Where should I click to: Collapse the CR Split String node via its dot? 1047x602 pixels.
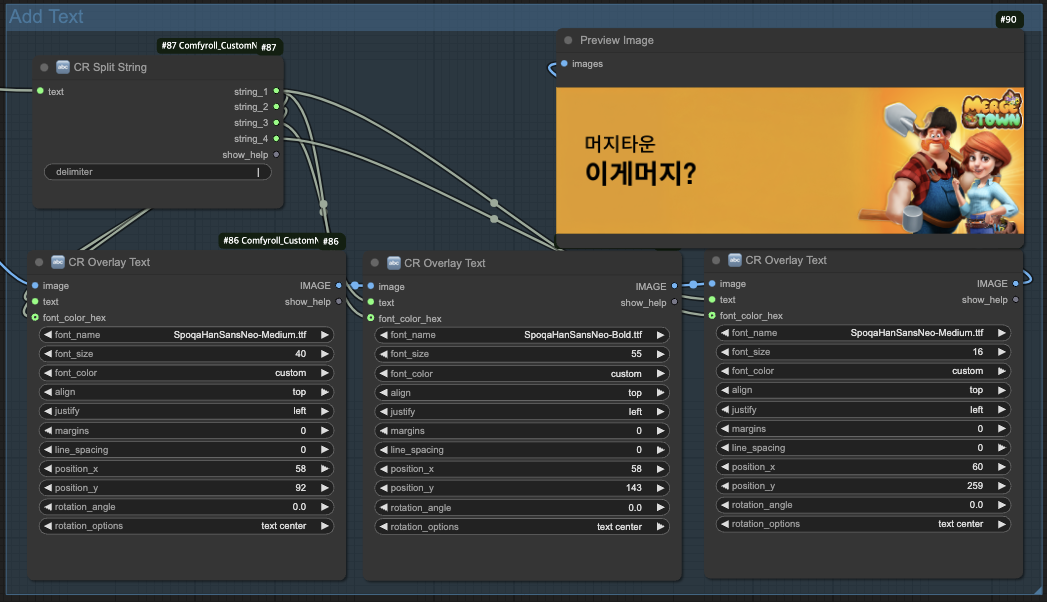pyautogui.click(x=44, y=67)
